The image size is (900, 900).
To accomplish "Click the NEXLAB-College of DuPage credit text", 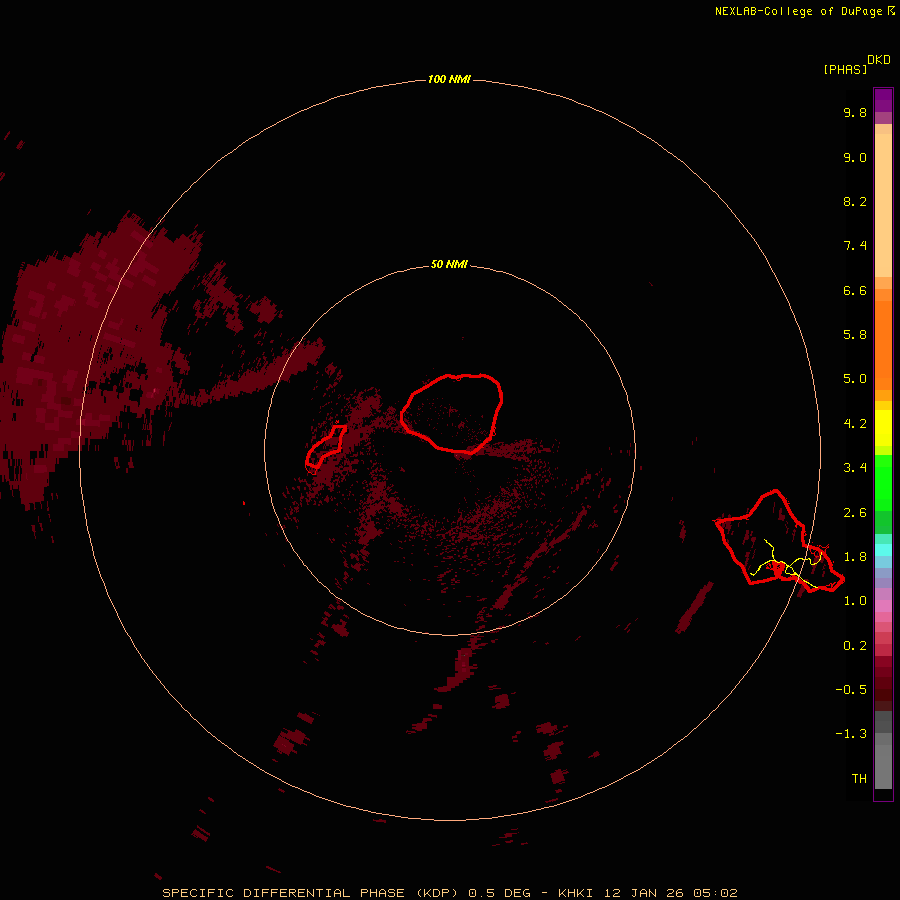I will tap(805, 11).
